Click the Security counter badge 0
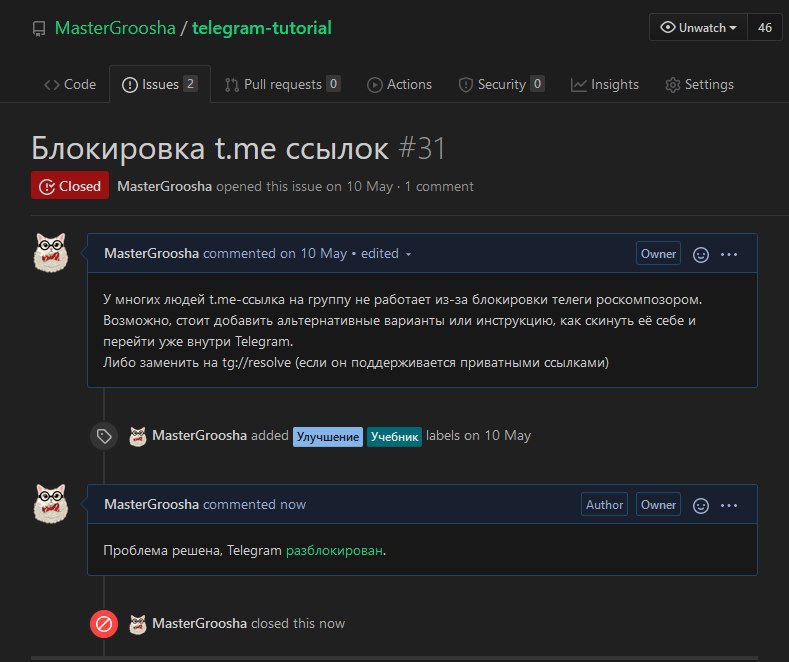 537,84
